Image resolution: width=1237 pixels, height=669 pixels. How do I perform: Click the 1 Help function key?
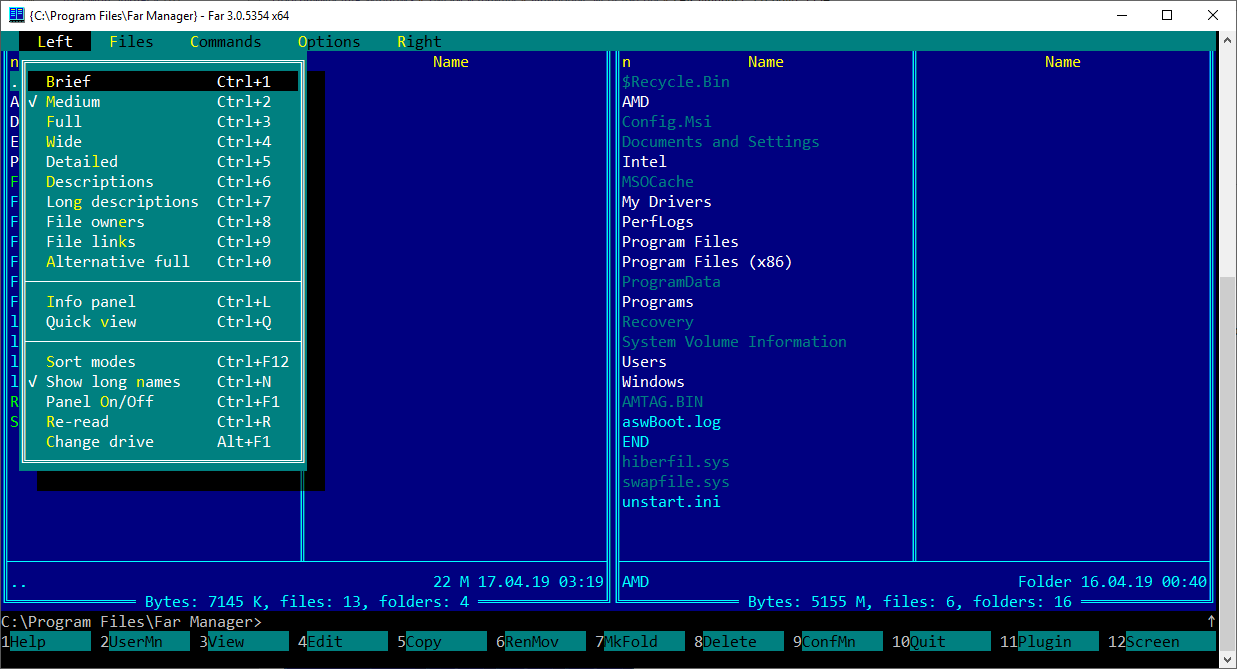coord(45,642)
